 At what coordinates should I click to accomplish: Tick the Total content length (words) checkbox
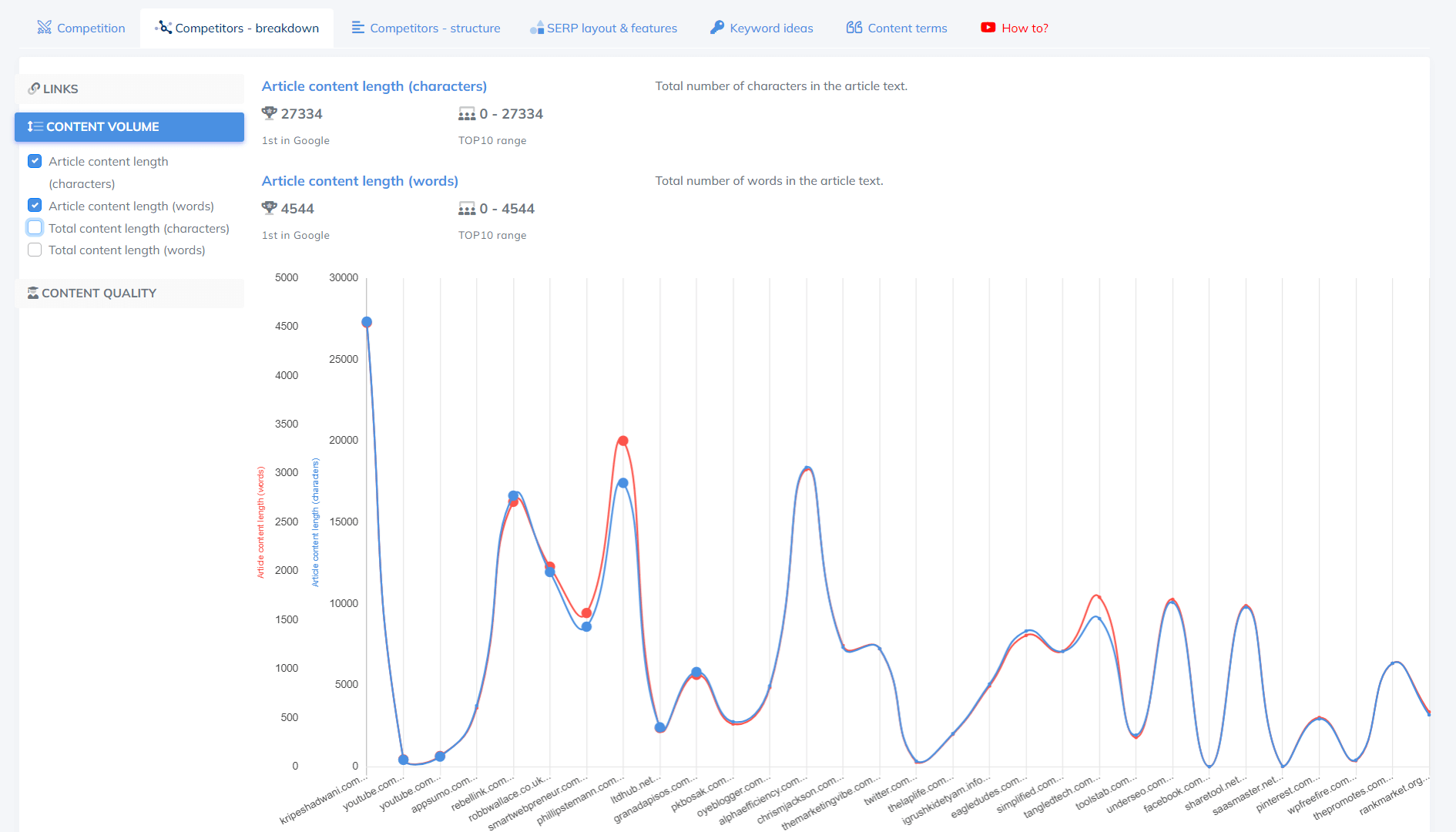(x=35, y=250)
